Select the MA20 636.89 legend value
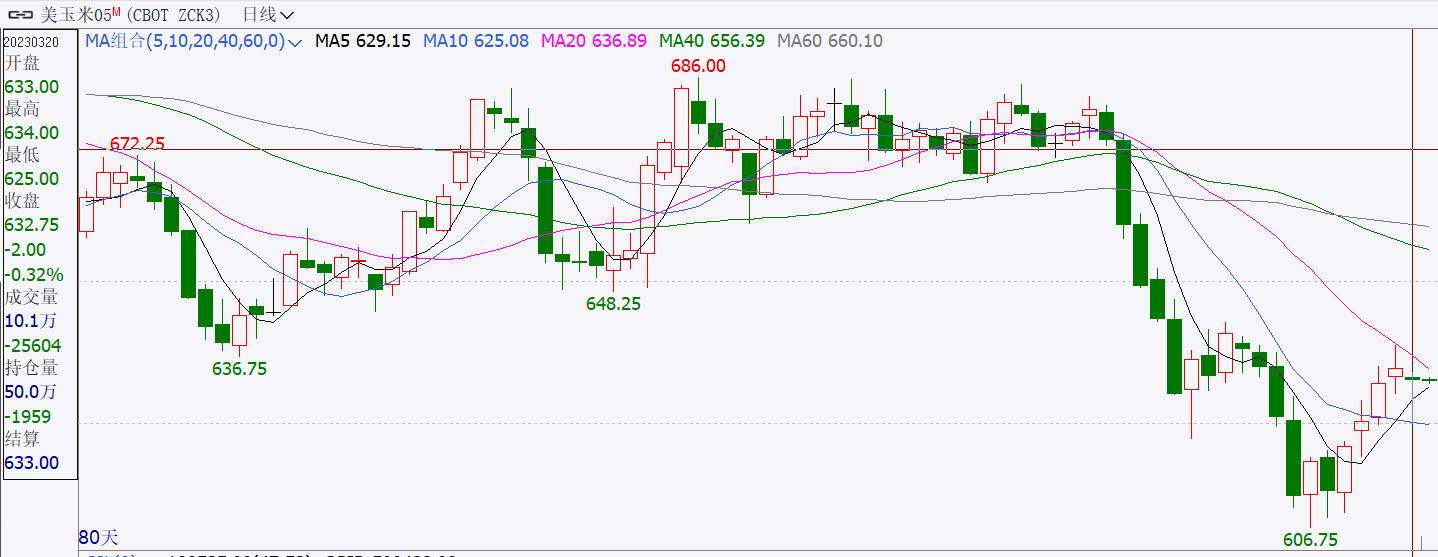Image resolution: width=1438 pixels, height=557 pixels. click(x=595, y=41)
